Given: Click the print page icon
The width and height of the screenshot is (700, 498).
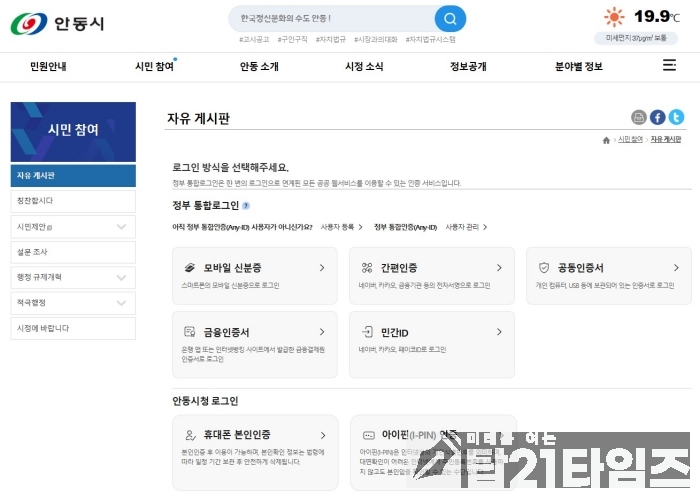Looking at the screenshot, I should [638, 117].
